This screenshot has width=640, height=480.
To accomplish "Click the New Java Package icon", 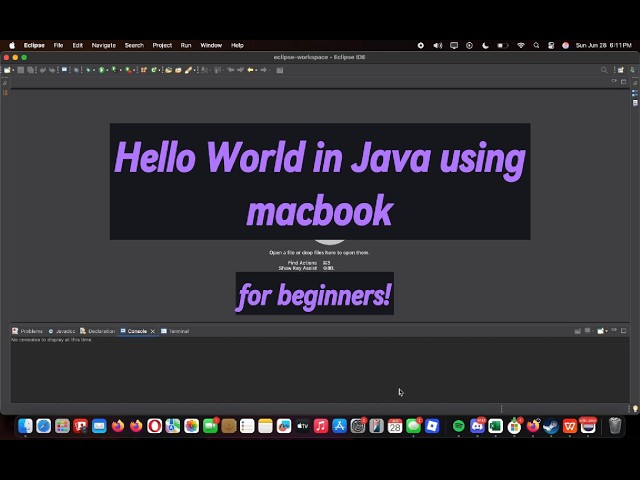I will [144, 70].
